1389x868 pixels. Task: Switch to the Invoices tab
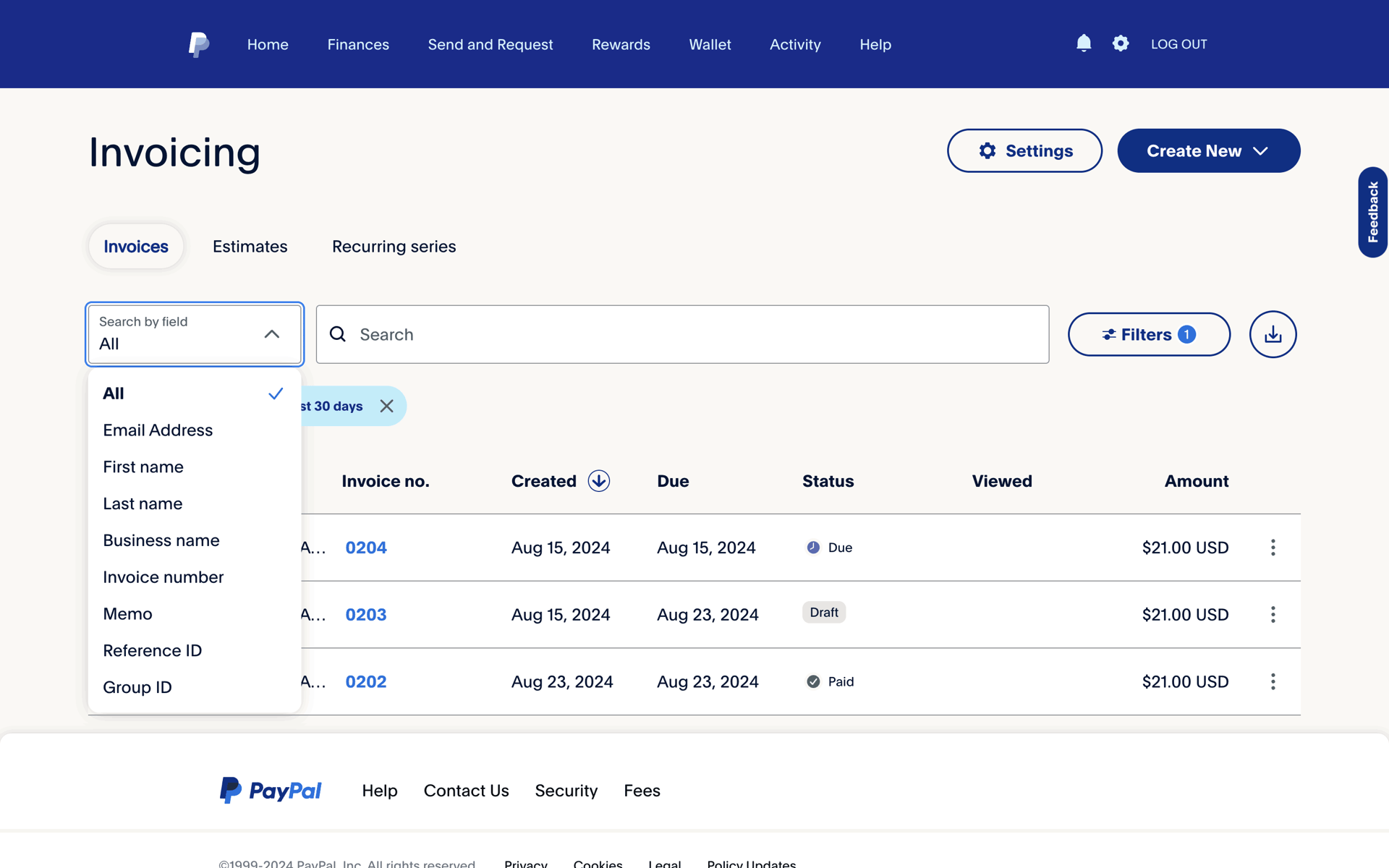136,247
